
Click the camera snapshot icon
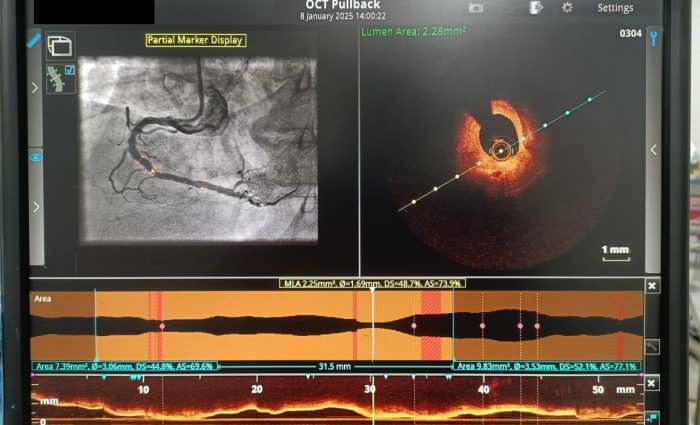pos(477,8)
